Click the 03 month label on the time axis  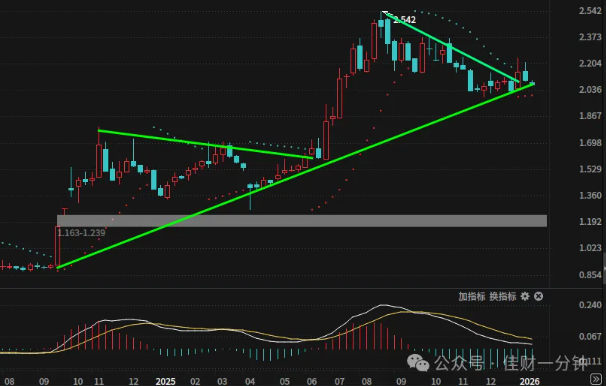(x=222, y=381)
